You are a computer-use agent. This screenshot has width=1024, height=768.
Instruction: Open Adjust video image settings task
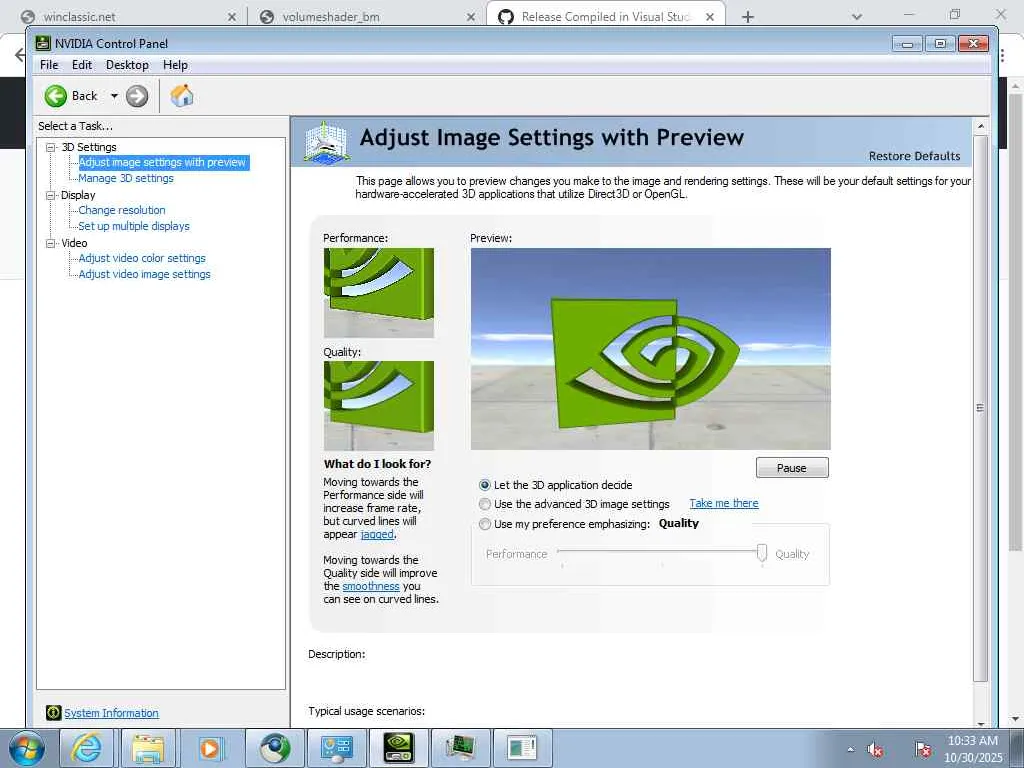[x=144, y=274]
